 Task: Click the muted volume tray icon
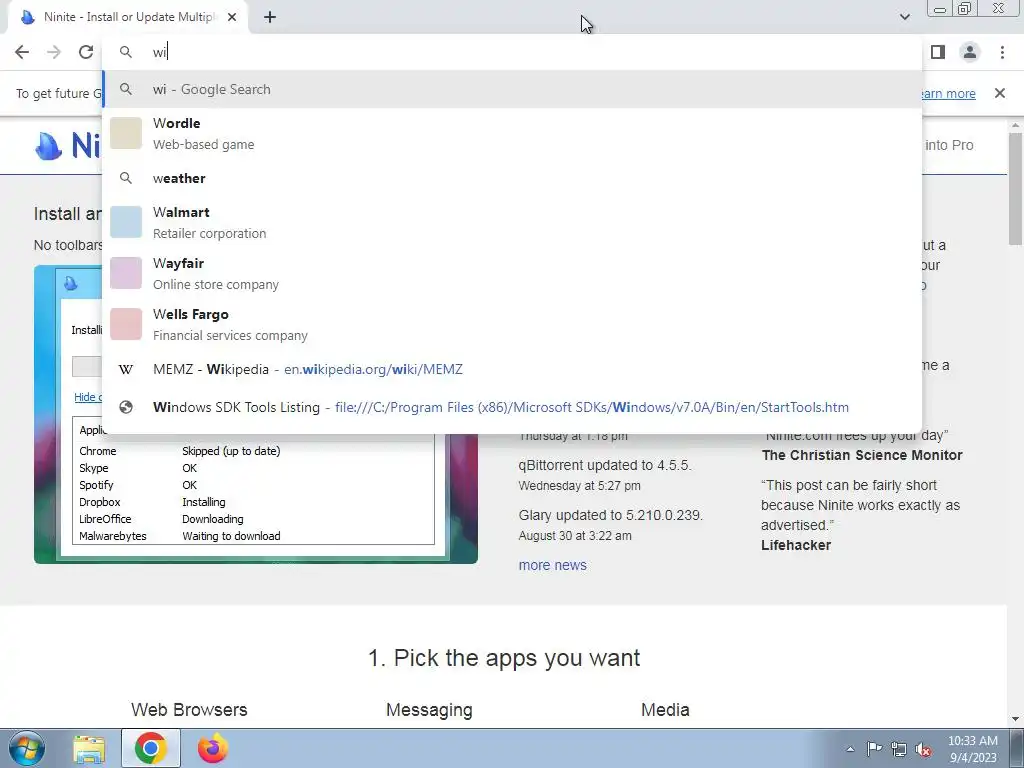tap(923, 749)
